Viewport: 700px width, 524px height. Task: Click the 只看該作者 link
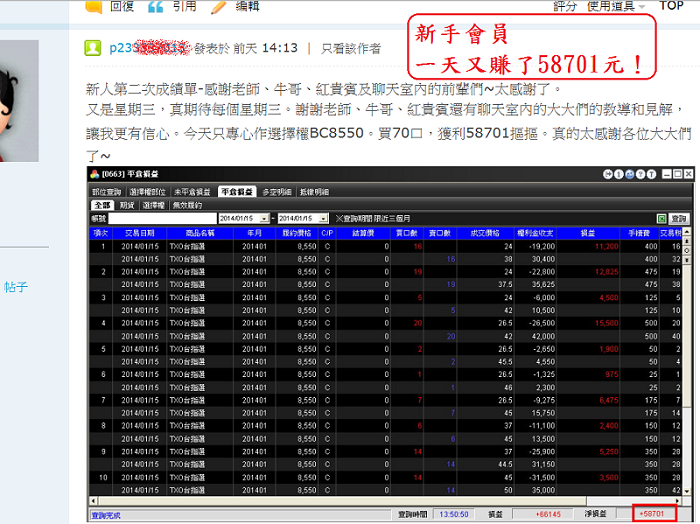(x=351, y=49)
